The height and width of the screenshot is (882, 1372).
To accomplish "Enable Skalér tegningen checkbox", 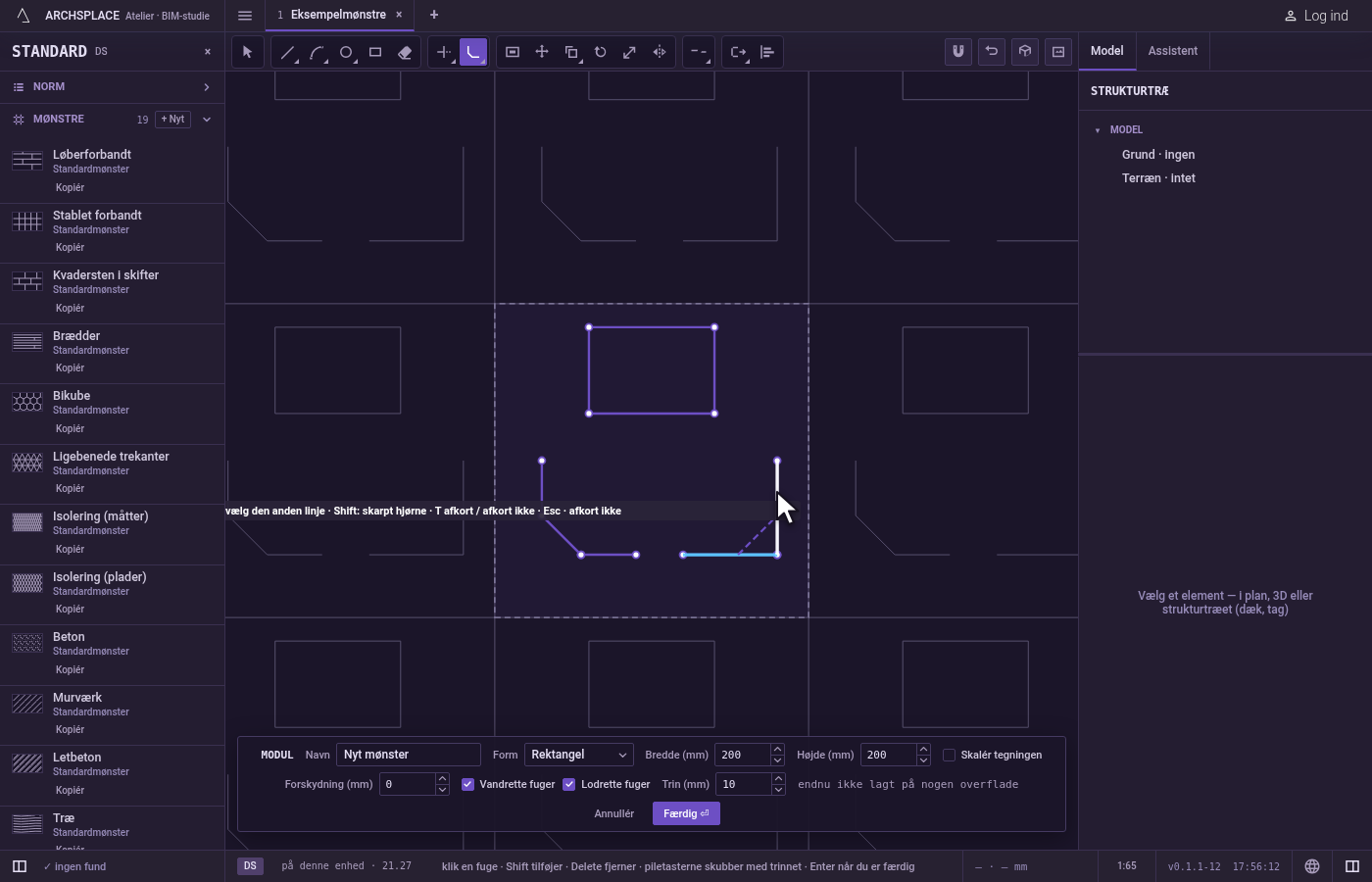I will point(949,755).
